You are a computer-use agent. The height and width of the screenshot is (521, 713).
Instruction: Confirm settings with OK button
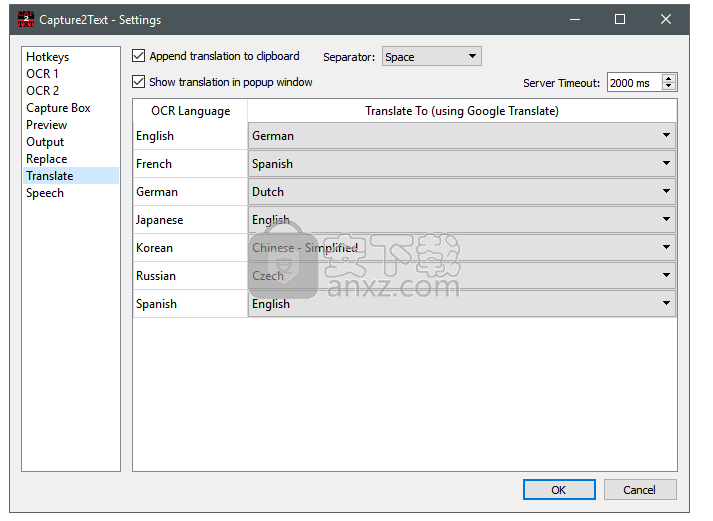pos(559,490)
